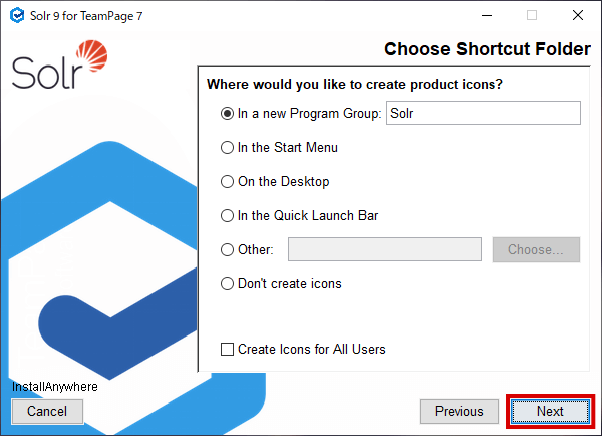Screen dimensions: 602x436
Task: Click the "Choose Shortcut Folder" heading
Action: (x=485, y=49)
